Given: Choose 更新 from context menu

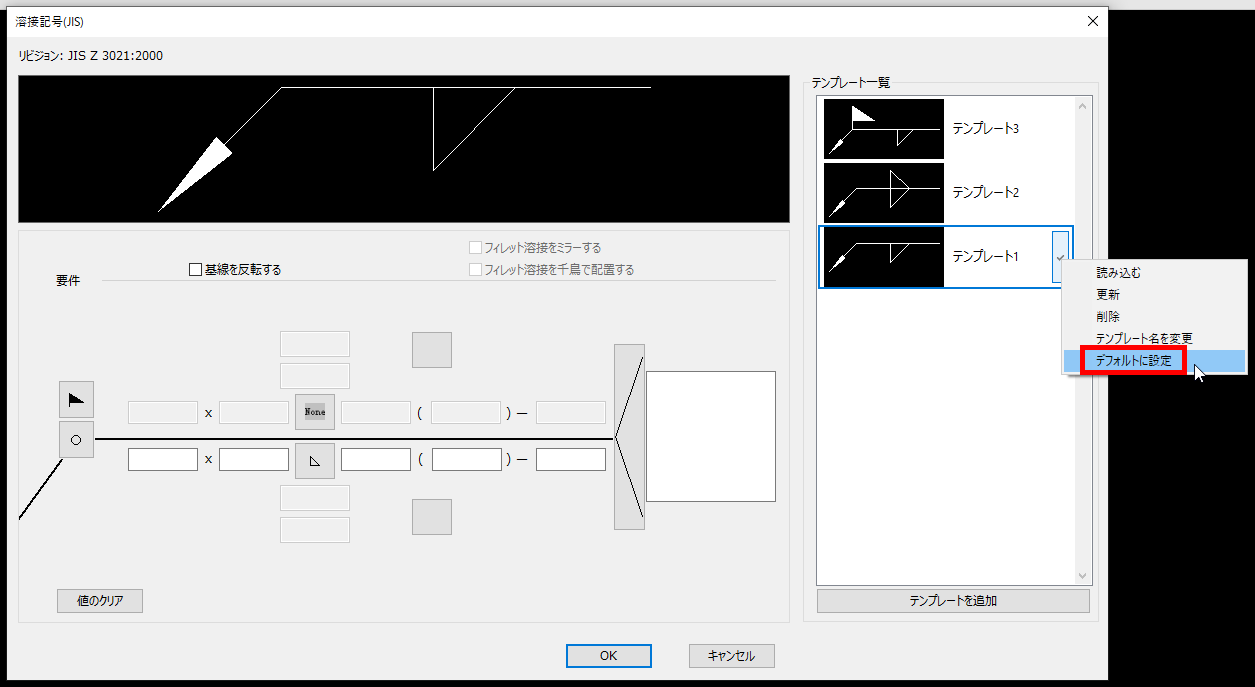Looking at the screenshot, I should tap(1108, 295).
